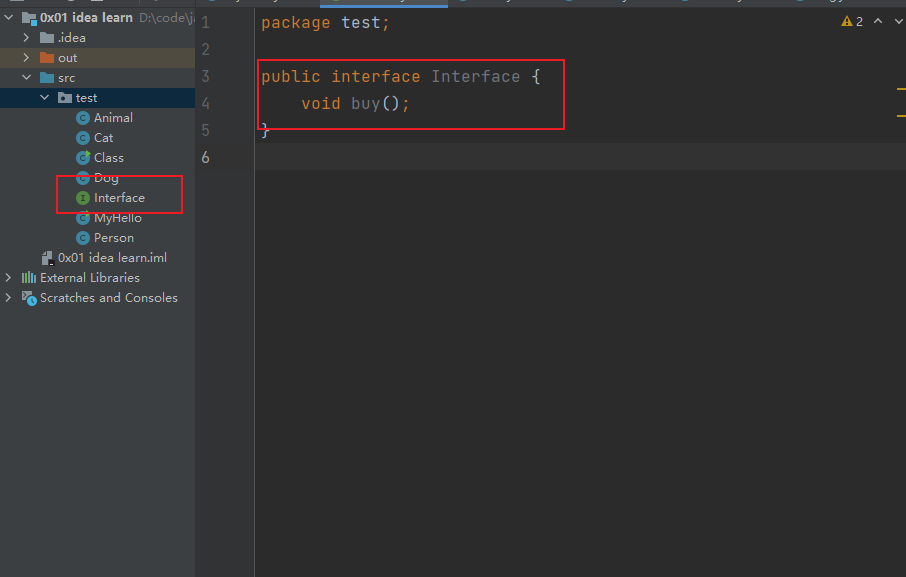Collapse the src folder
The width and height of the screenshot is (906, 577).
pyautogui.click(x=27, y=78)
